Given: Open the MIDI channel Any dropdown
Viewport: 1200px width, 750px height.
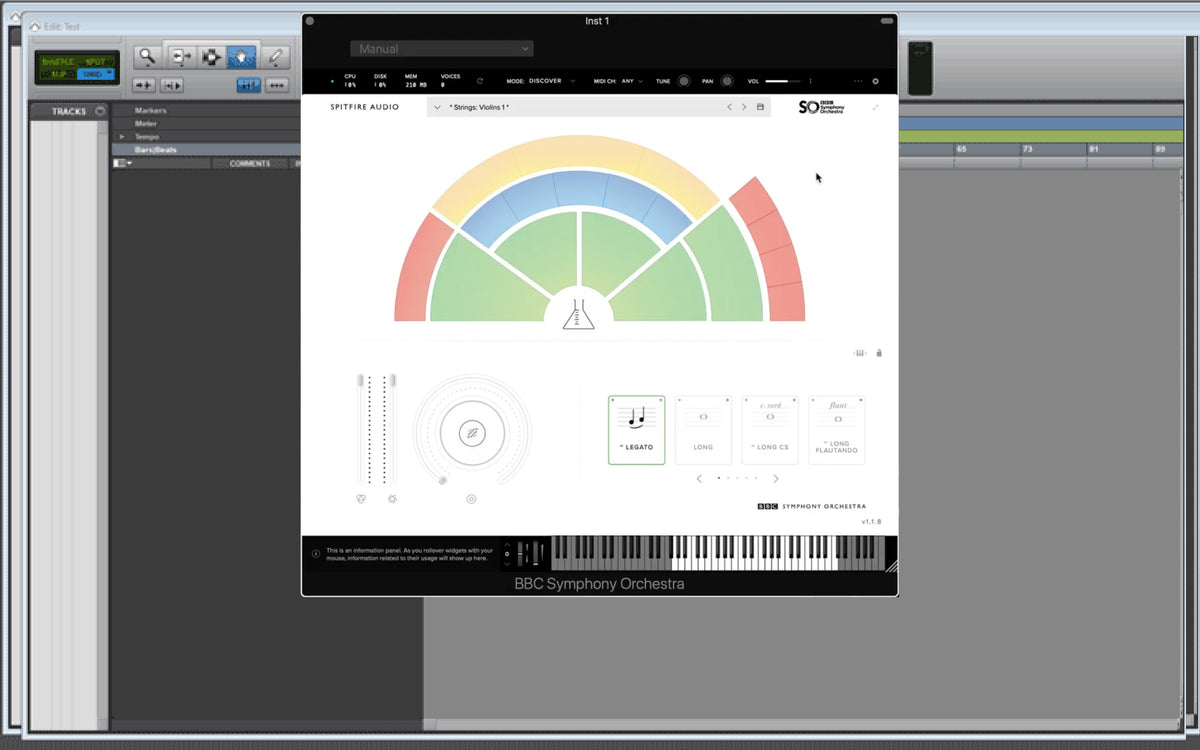Looking at the screenshot, I should tap(632, 81).
